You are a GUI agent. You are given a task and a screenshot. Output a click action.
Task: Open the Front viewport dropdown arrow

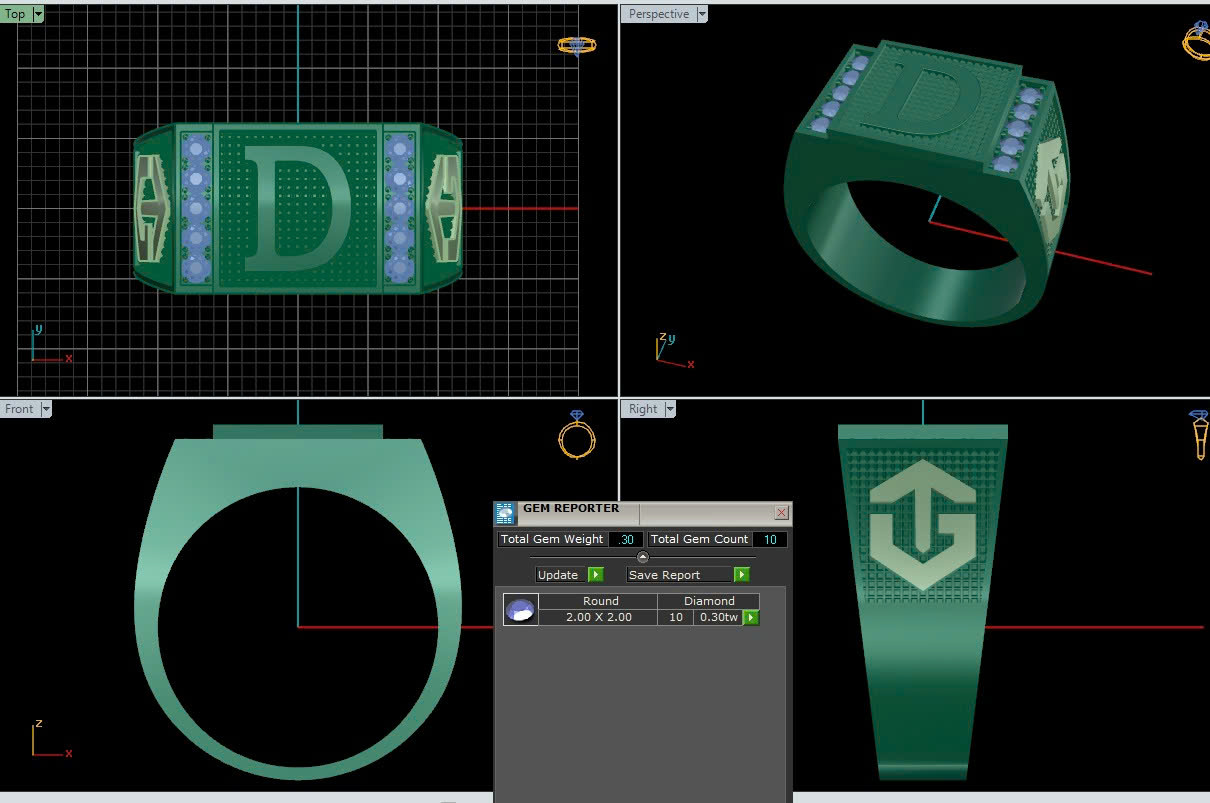(45, 409)
